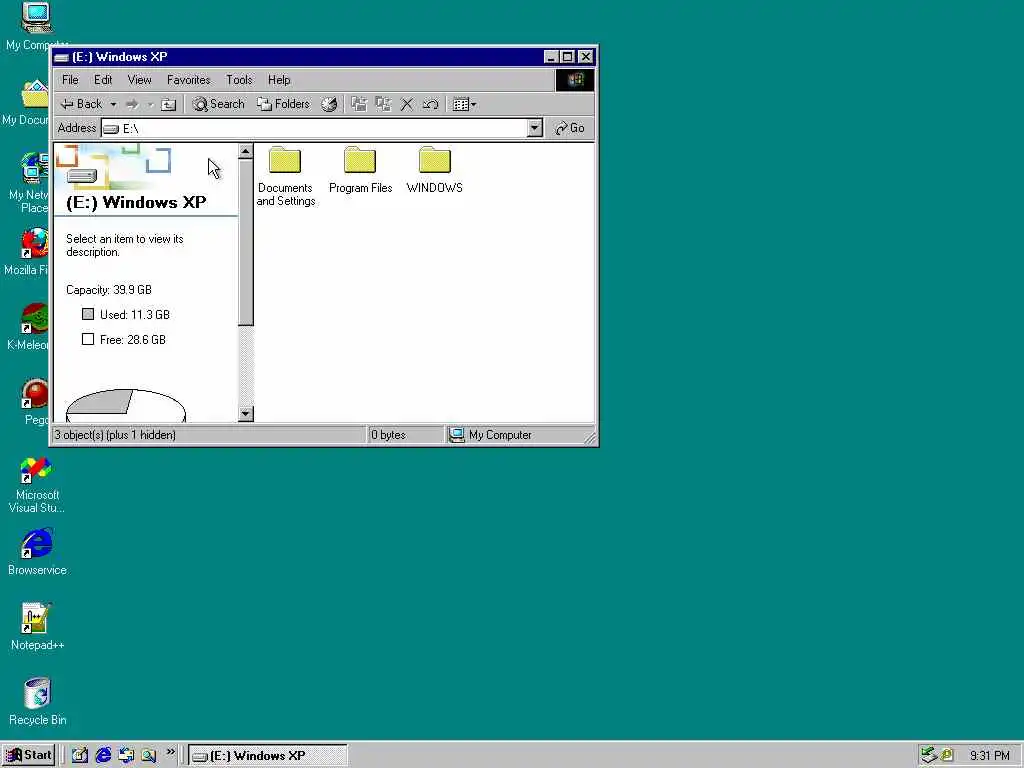Click the Copy To toolbar icon
Image resolution: width=1024 pixels, height=768 pixels.
(x=383, y=104)
